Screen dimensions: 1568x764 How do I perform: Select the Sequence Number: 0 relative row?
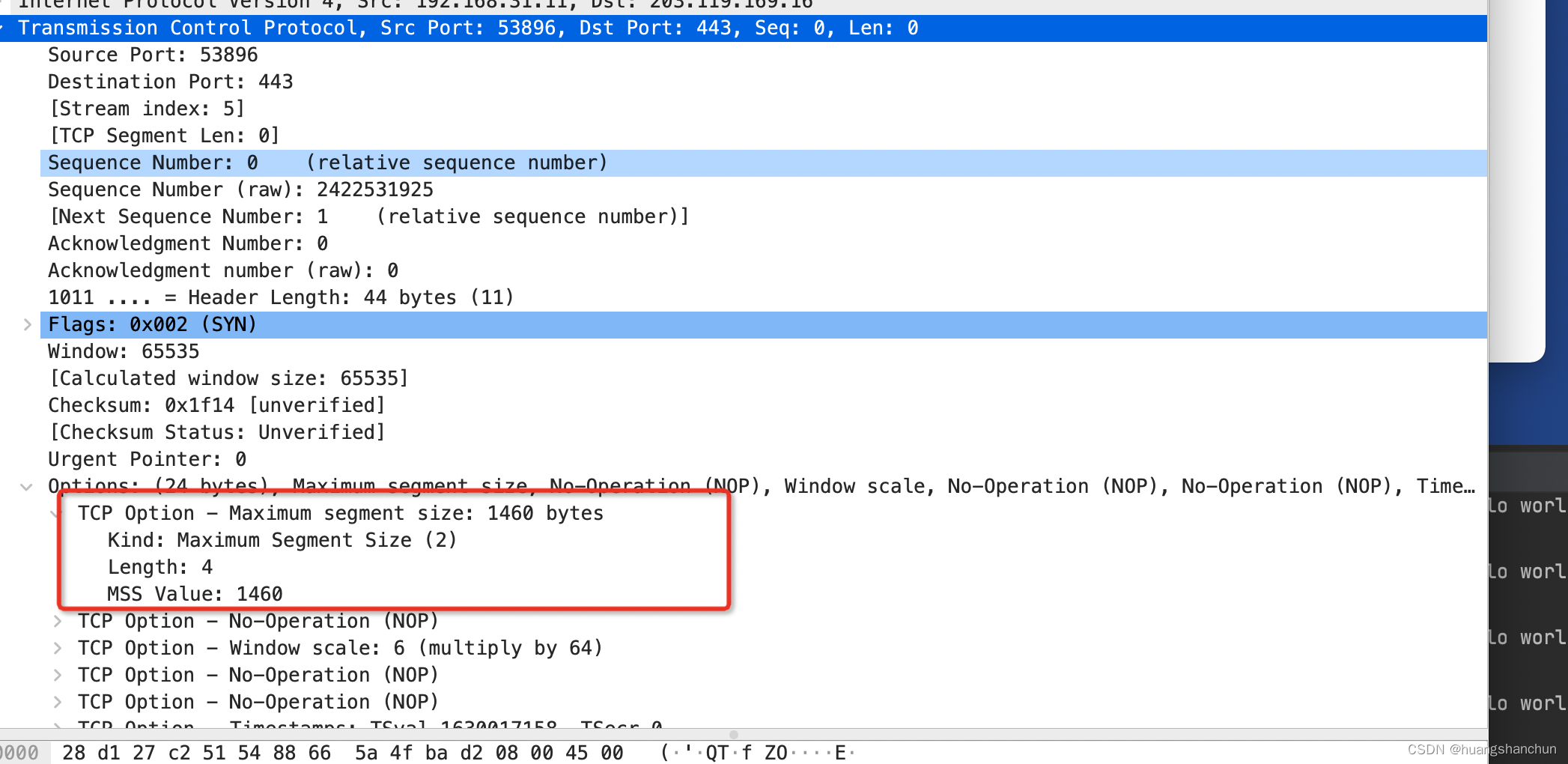764,163
